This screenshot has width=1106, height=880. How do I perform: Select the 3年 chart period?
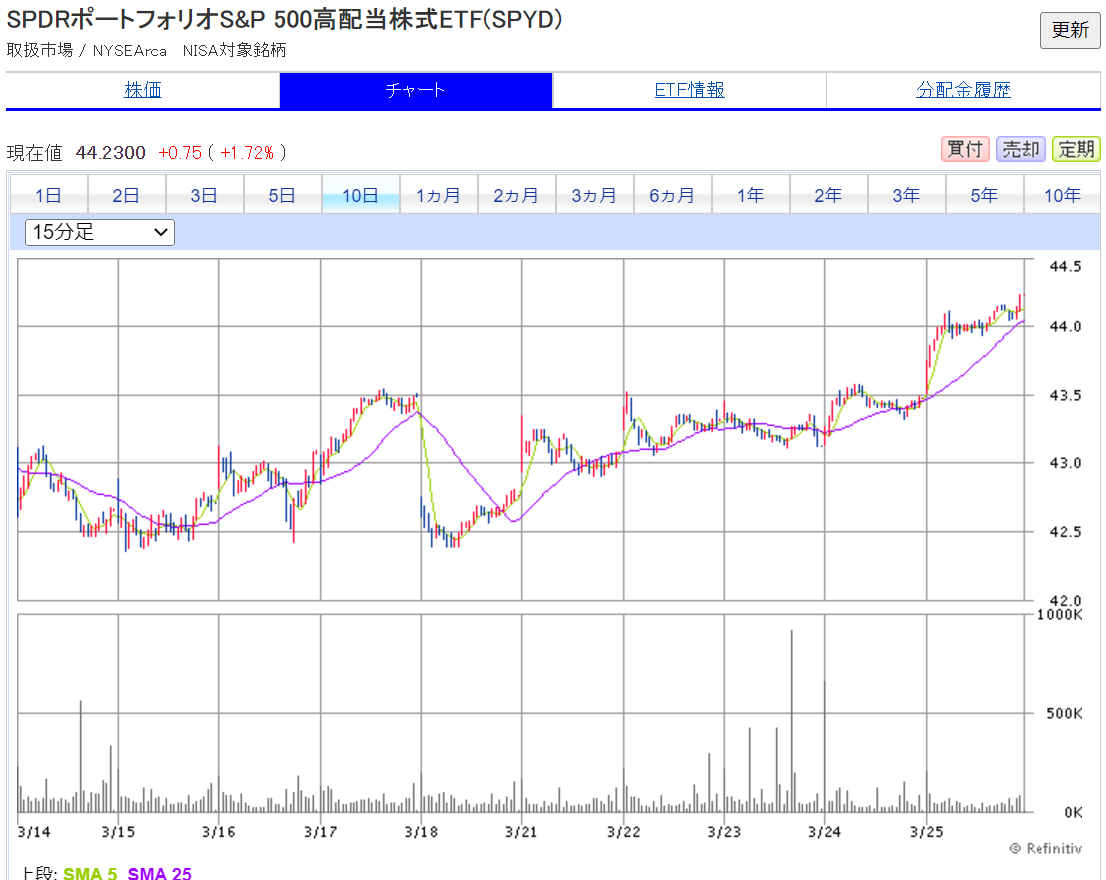(x=906, y=195)
